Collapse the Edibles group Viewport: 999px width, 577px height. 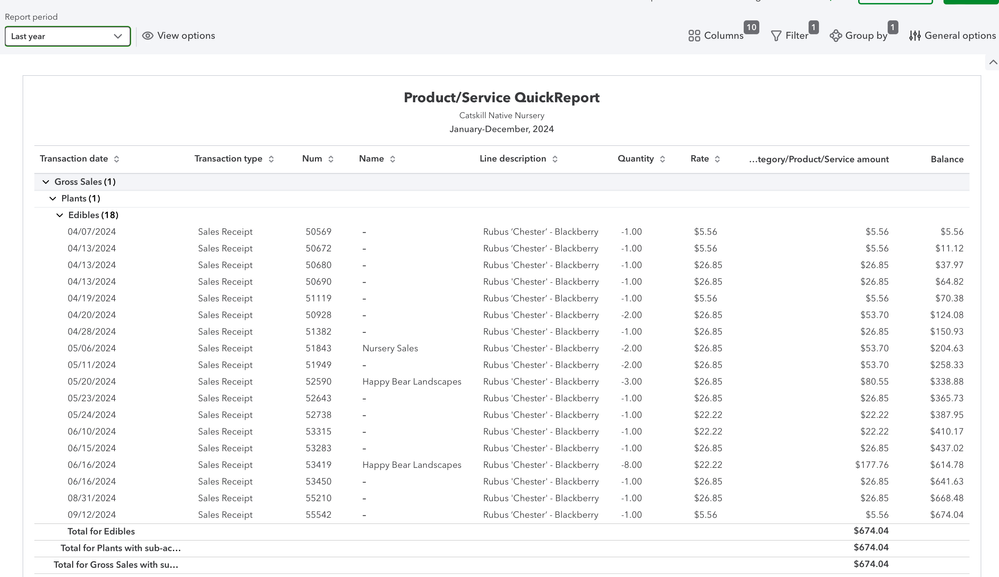coord(60,215)
